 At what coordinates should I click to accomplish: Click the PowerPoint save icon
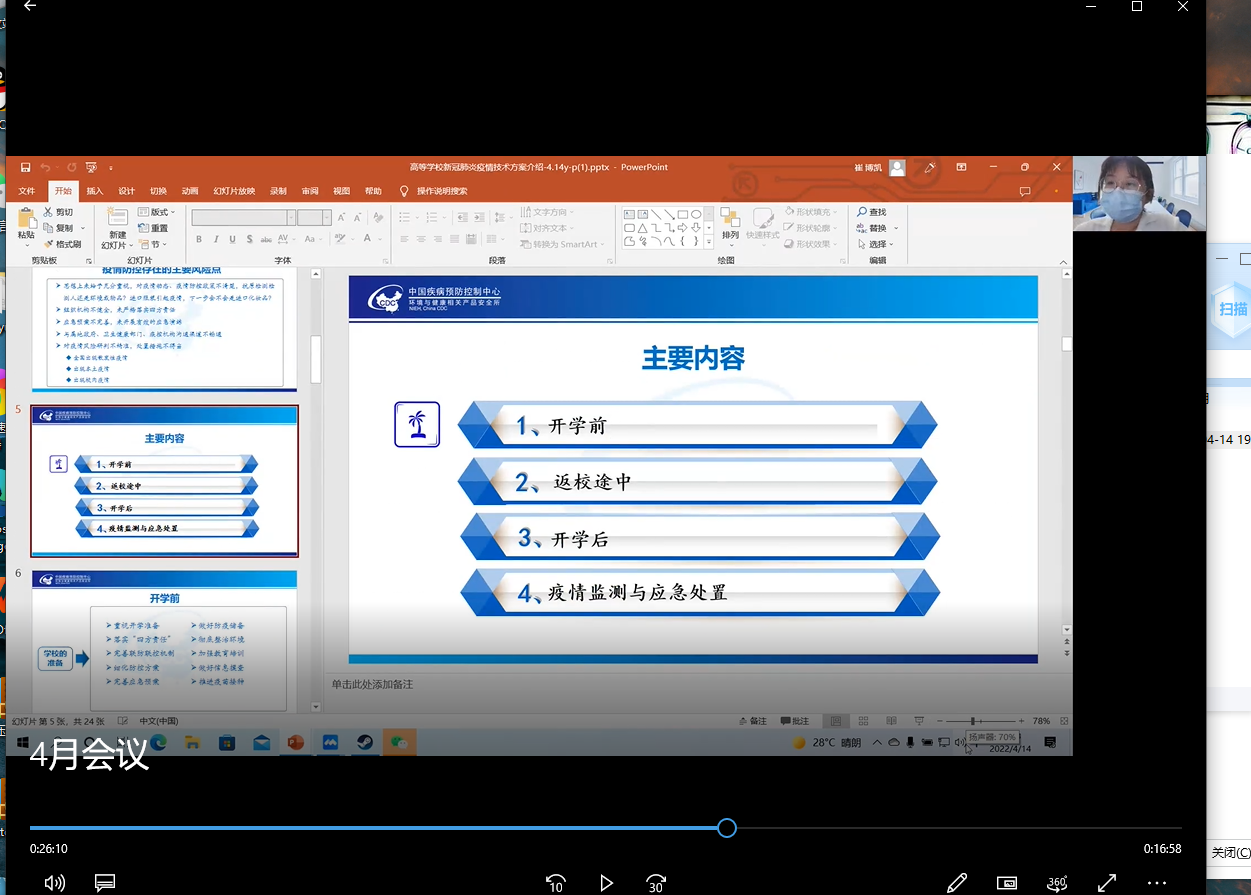pos(26,167)
